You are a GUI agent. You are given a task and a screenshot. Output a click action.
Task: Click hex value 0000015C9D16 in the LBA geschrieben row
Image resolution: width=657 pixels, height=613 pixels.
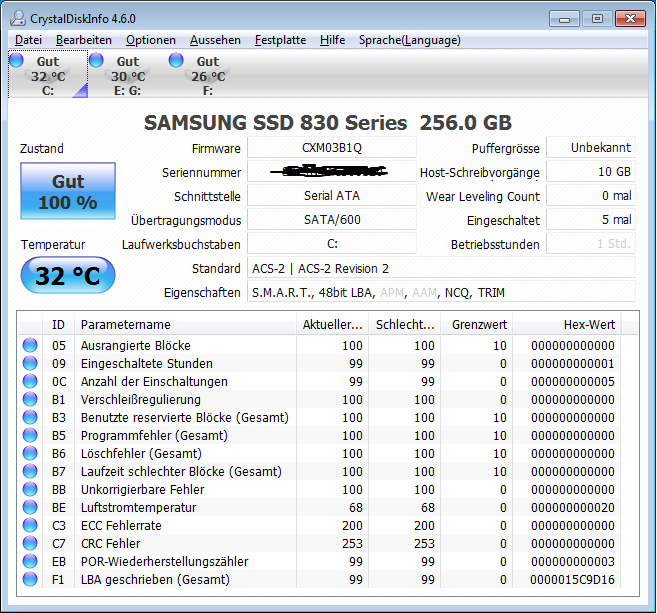[x=572, y=579]
